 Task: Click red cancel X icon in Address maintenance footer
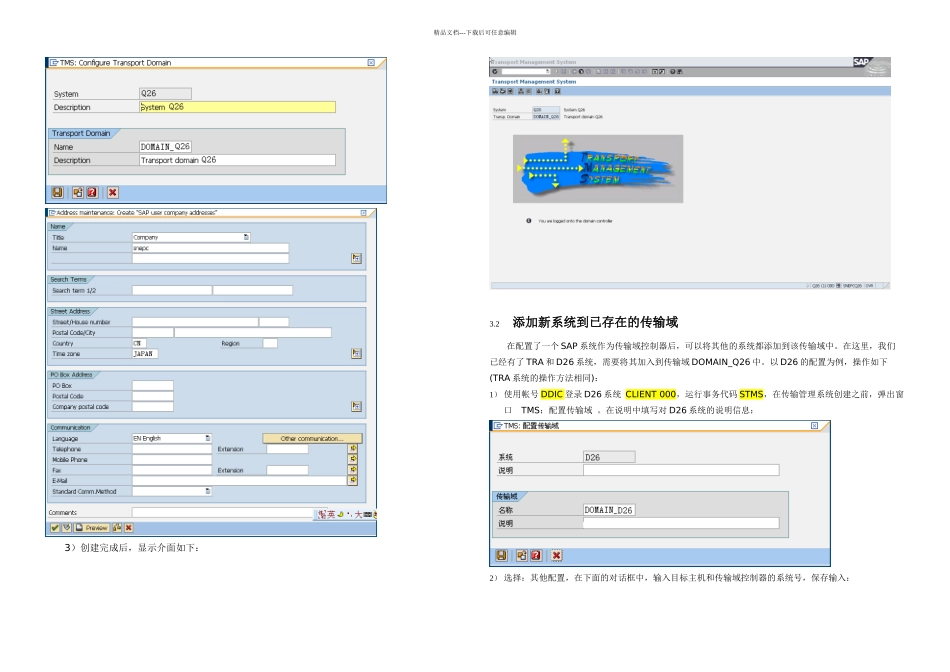pos(128,528)
